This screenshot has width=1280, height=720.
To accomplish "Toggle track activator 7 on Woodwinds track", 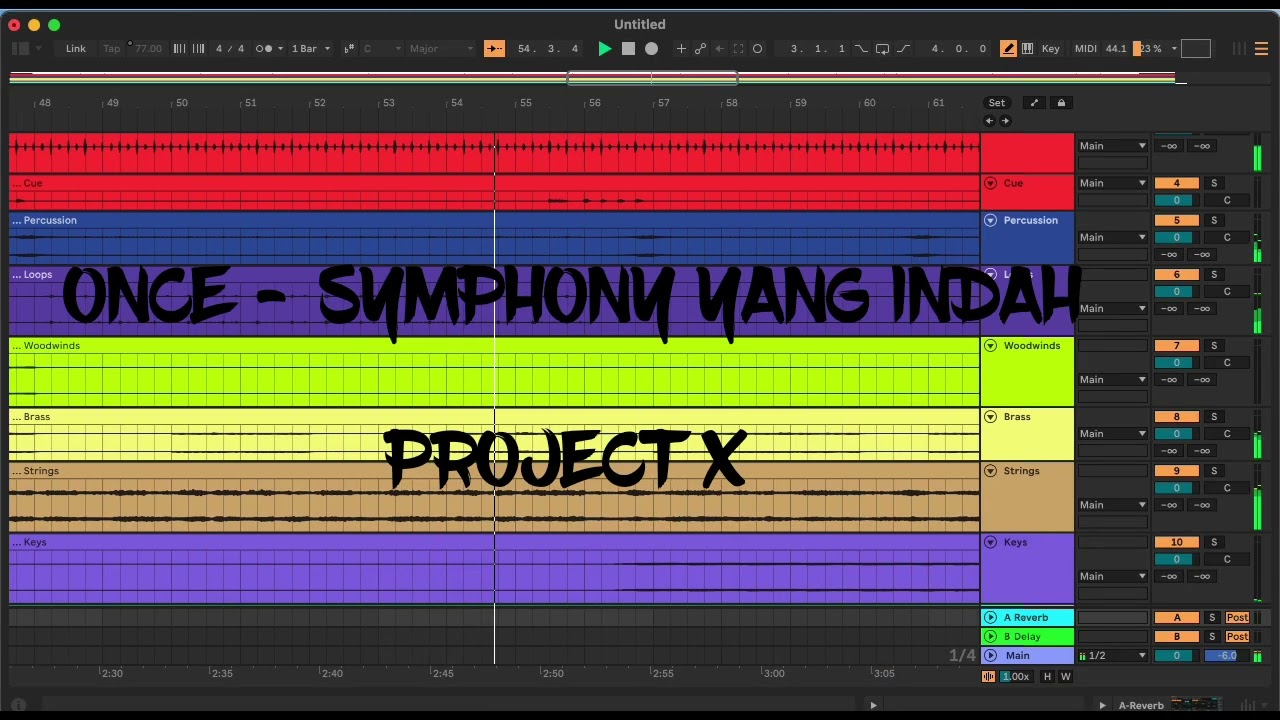I will coord(1176,345).
